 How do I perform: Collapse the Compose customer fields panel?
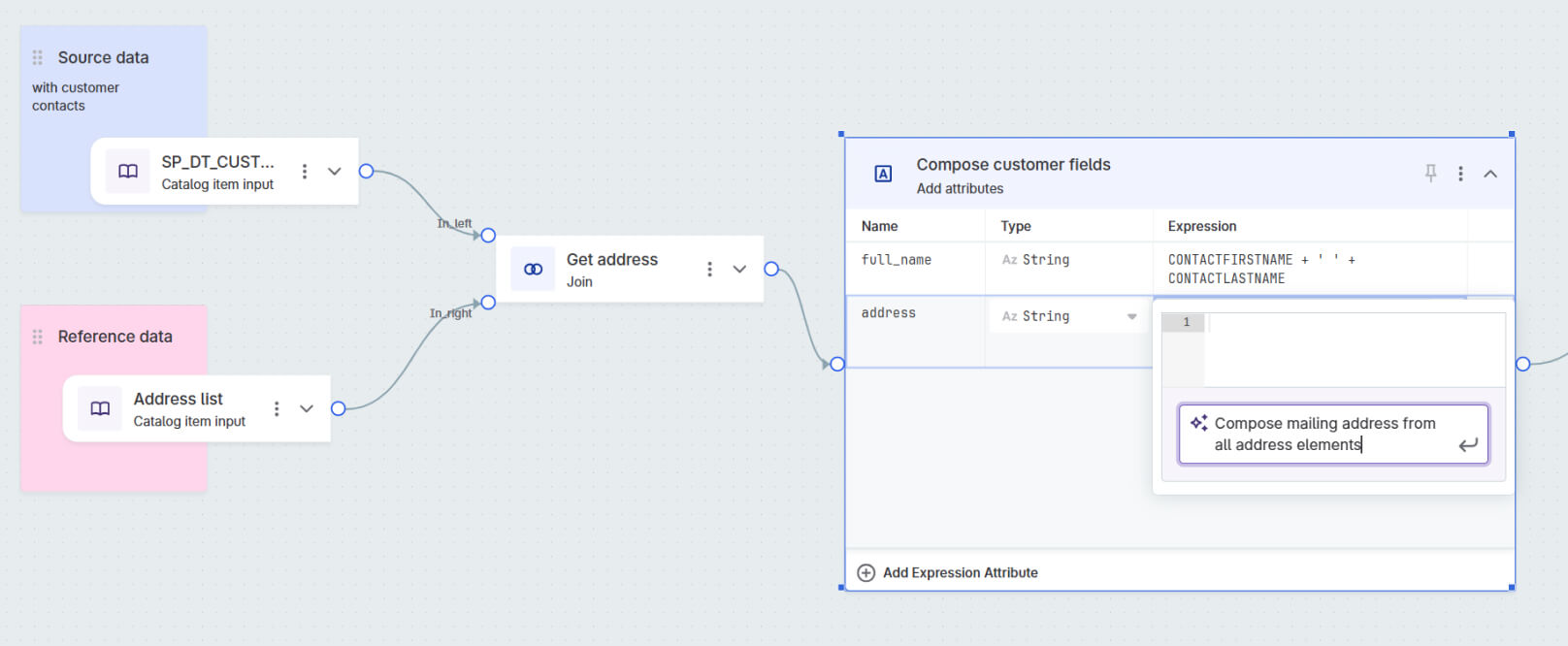1490,174
